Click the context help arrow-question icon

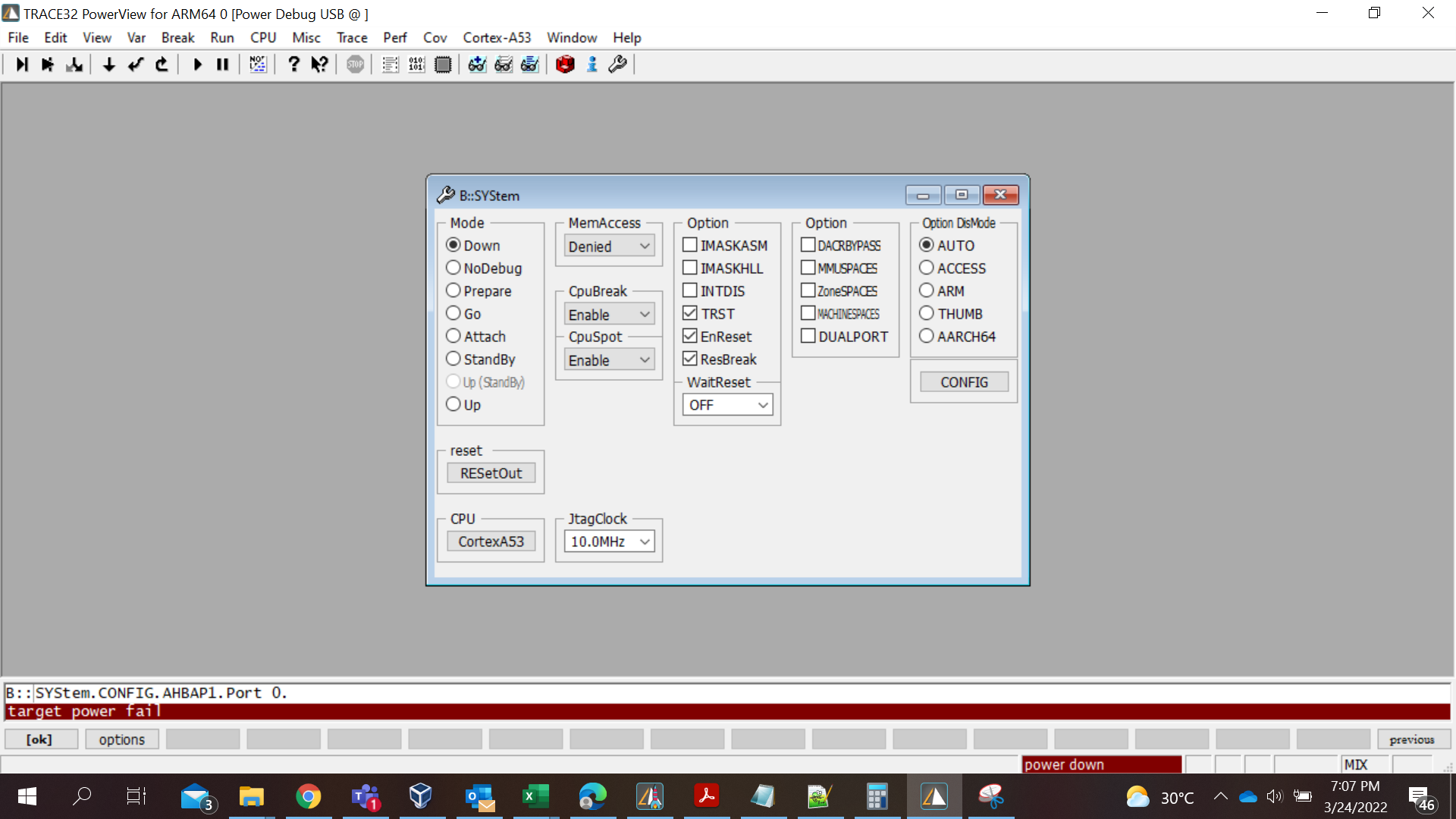tap(319, 64)
